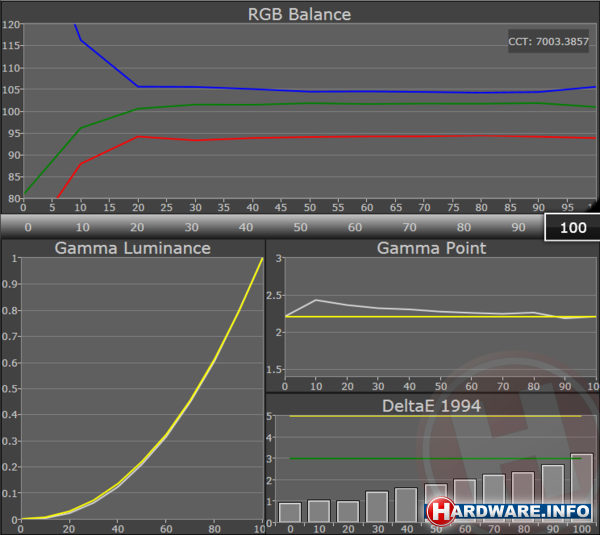Image resolution: width=600 pixels, height=535 pixels.
Task: Select the 20 grayscale level in the strip
Action: [137, 227]
